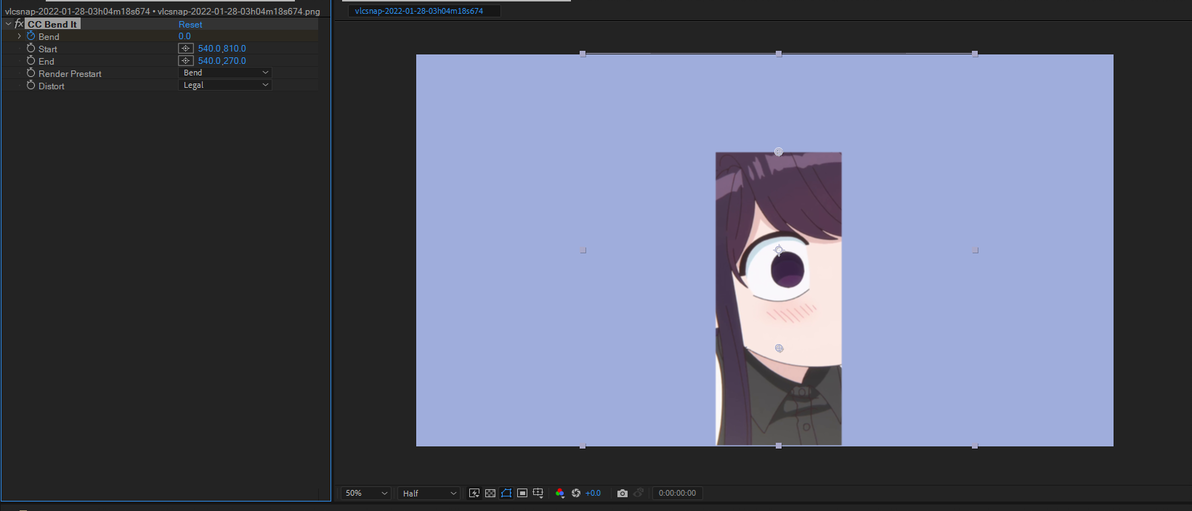Click the top-left layer transform handle
Viewport: 1192px width, 511px height.
[x=583, y=54]
